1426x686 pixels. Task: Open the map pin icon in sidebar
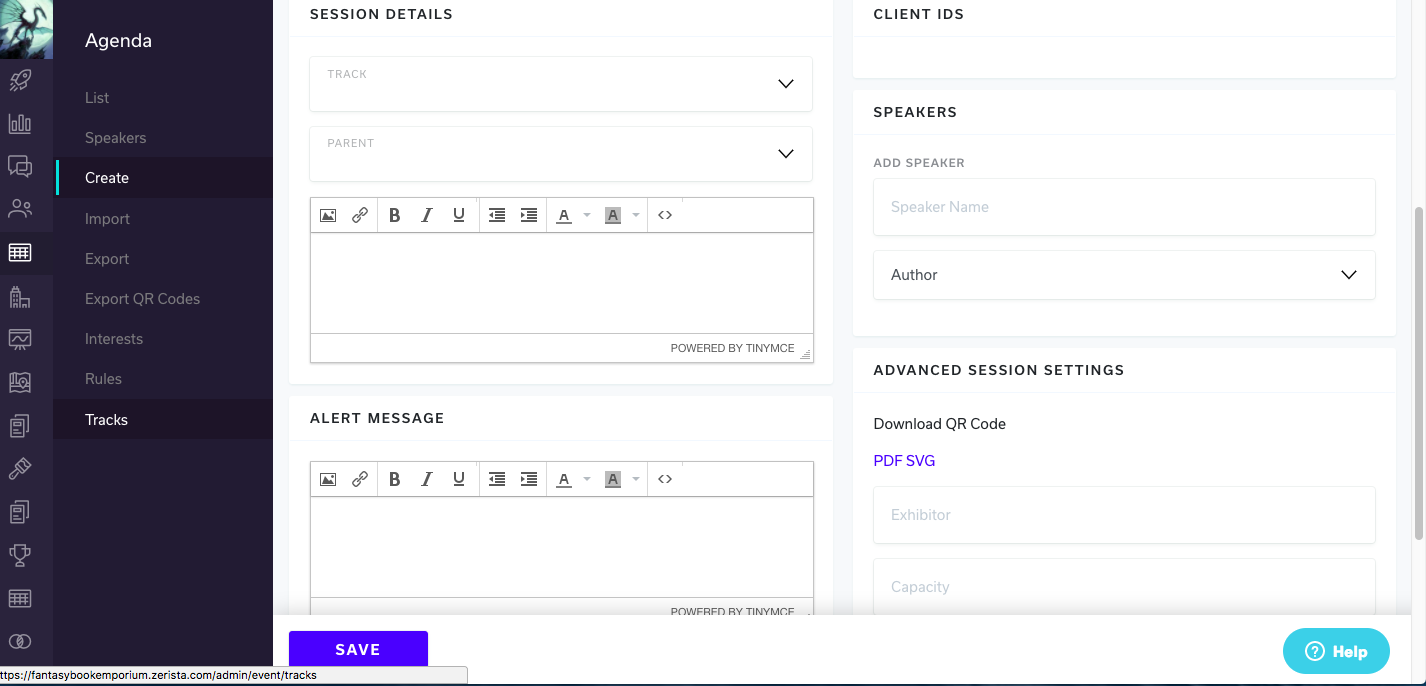[x=20, y=382]
